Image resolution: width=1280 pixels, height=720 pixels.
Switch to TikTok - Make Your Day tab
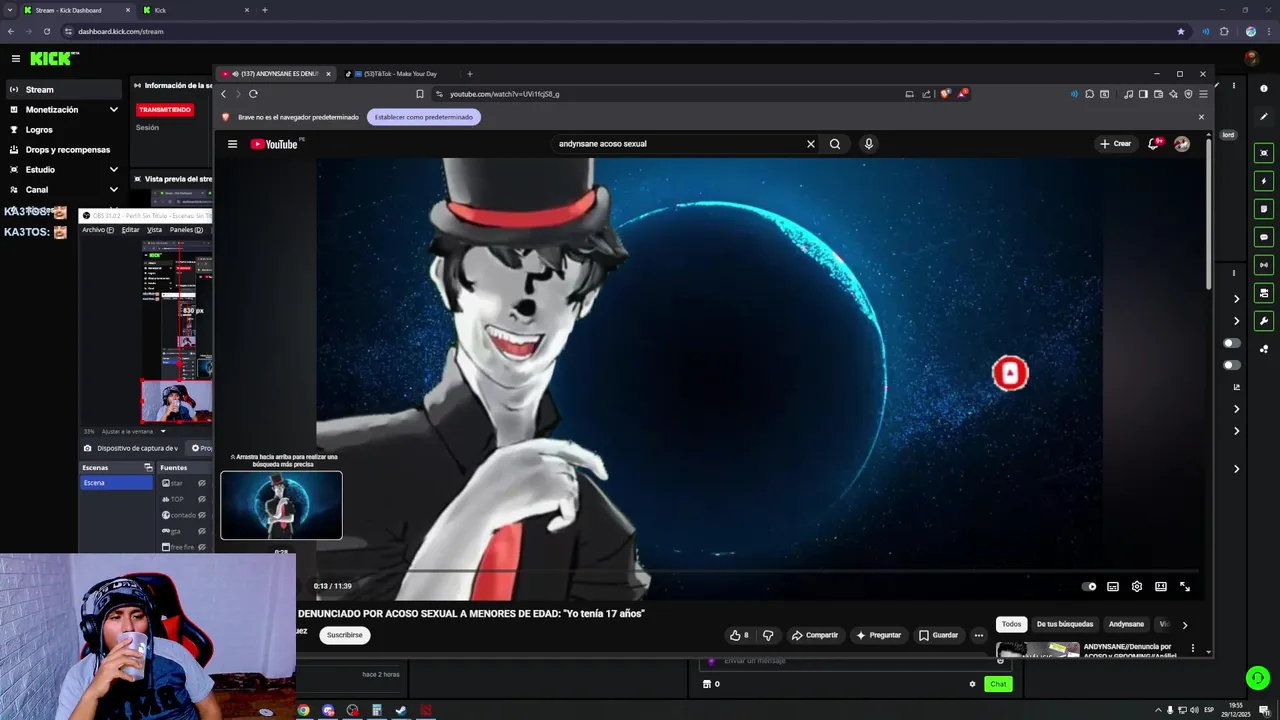click(x=401, y=74)
